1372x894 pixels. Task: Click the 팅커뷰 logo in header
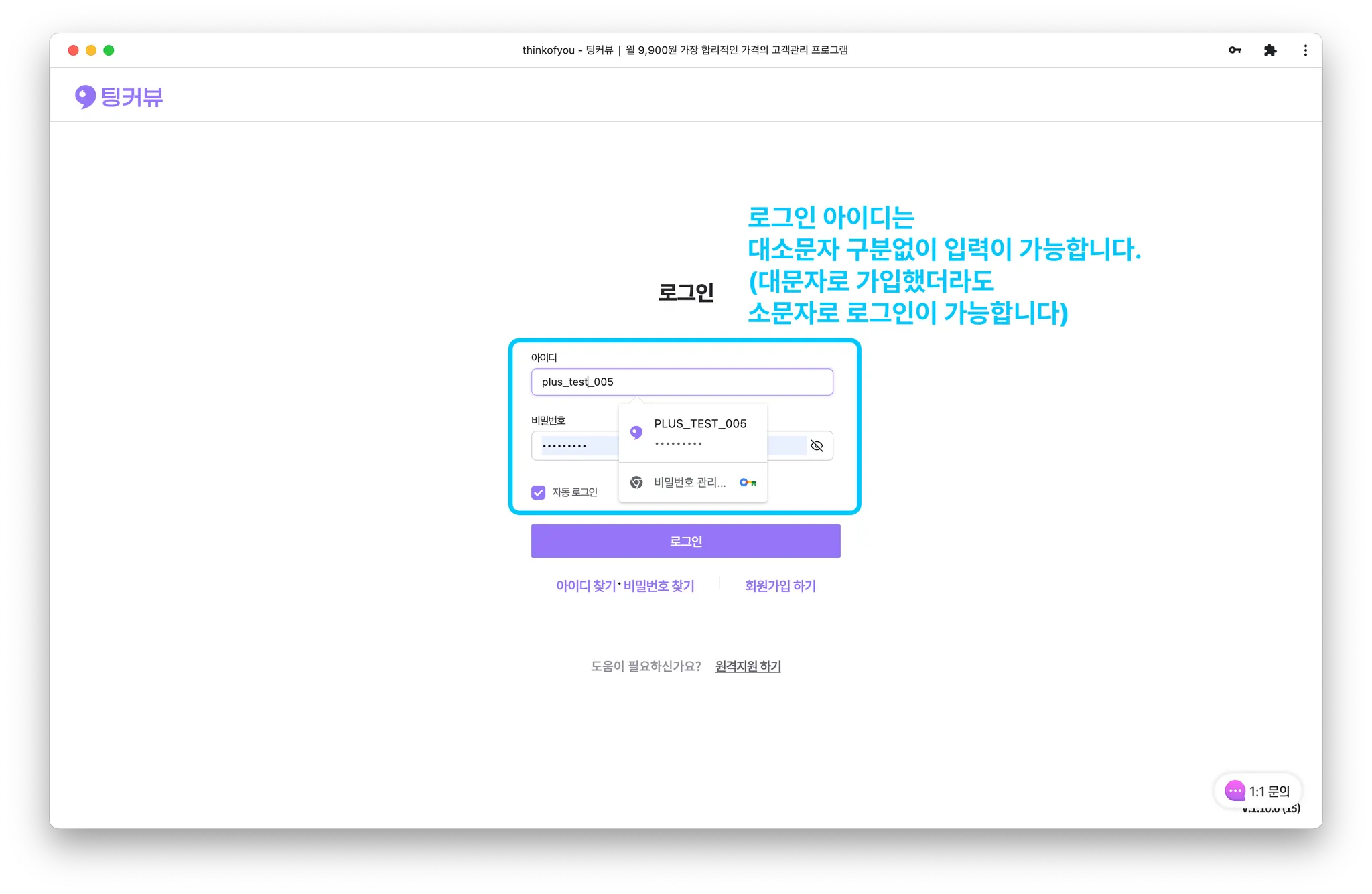point(119,97)
